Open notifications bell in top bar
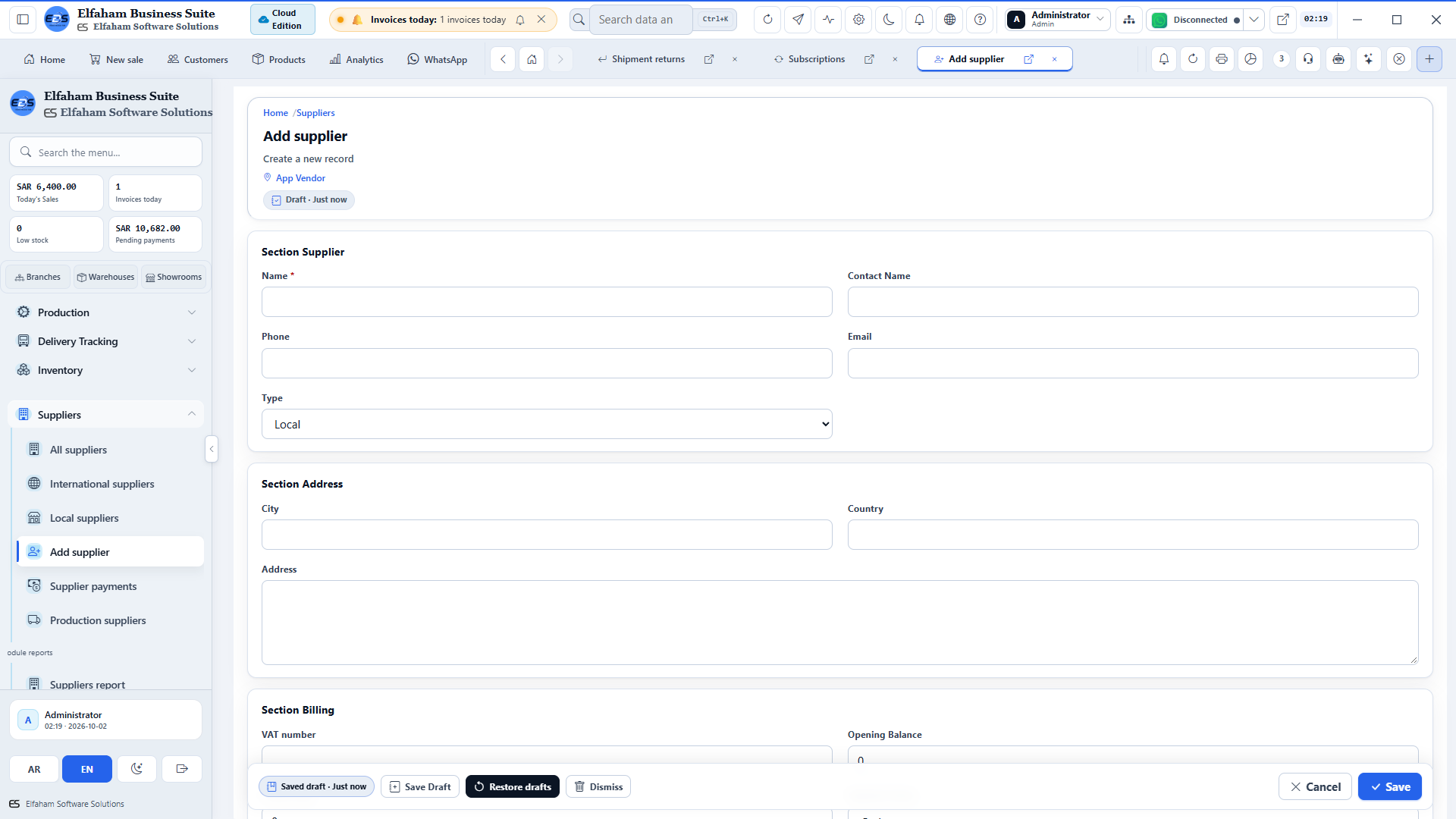The image size is (1456, 819). tap(919, 20)
